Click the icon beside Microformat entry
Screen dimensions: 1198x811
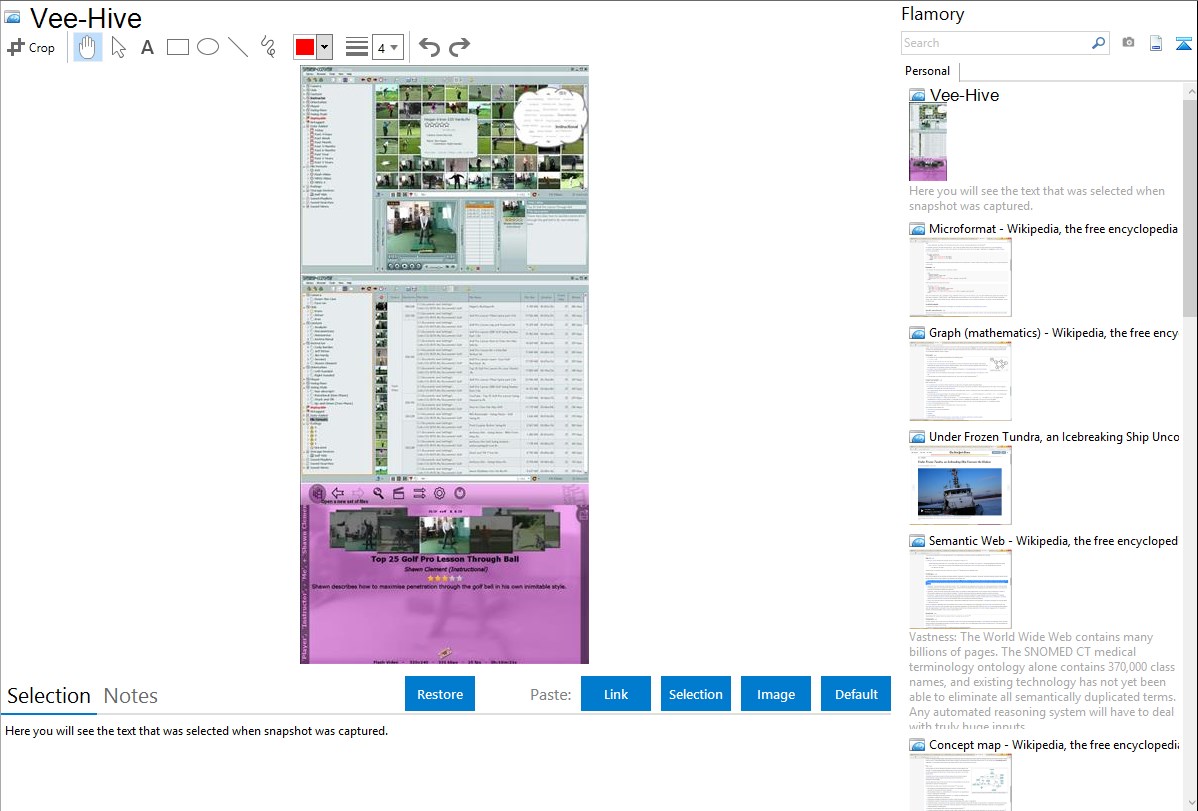click(917, 229)
